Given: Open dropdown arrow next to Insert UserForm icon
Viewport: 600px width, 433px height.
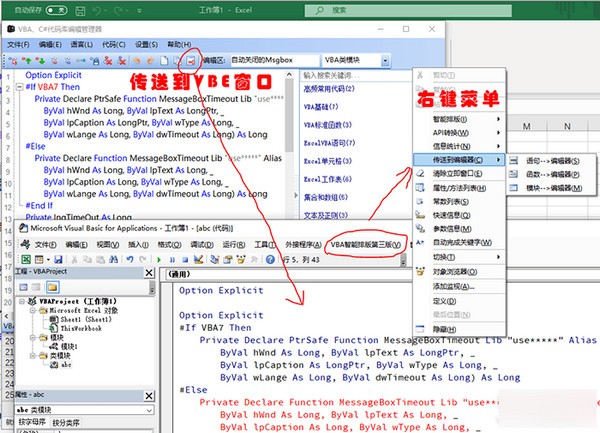Looking at the screenshot, I should [48, 259].
